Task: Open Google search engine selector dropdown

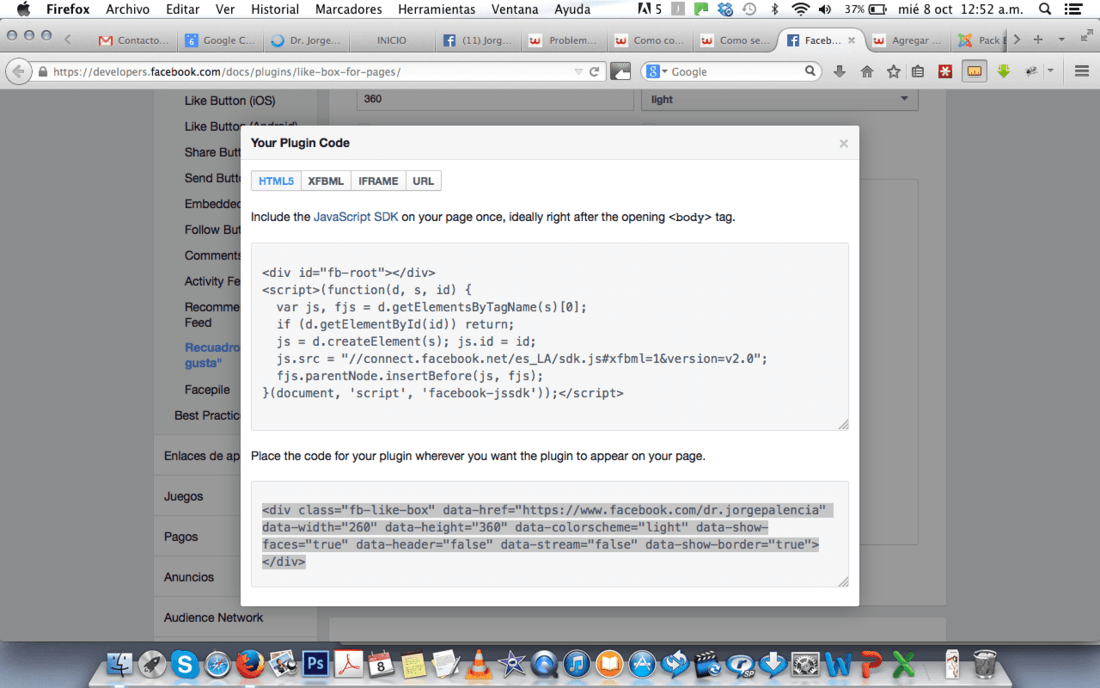Action: [x=657, y=71]
